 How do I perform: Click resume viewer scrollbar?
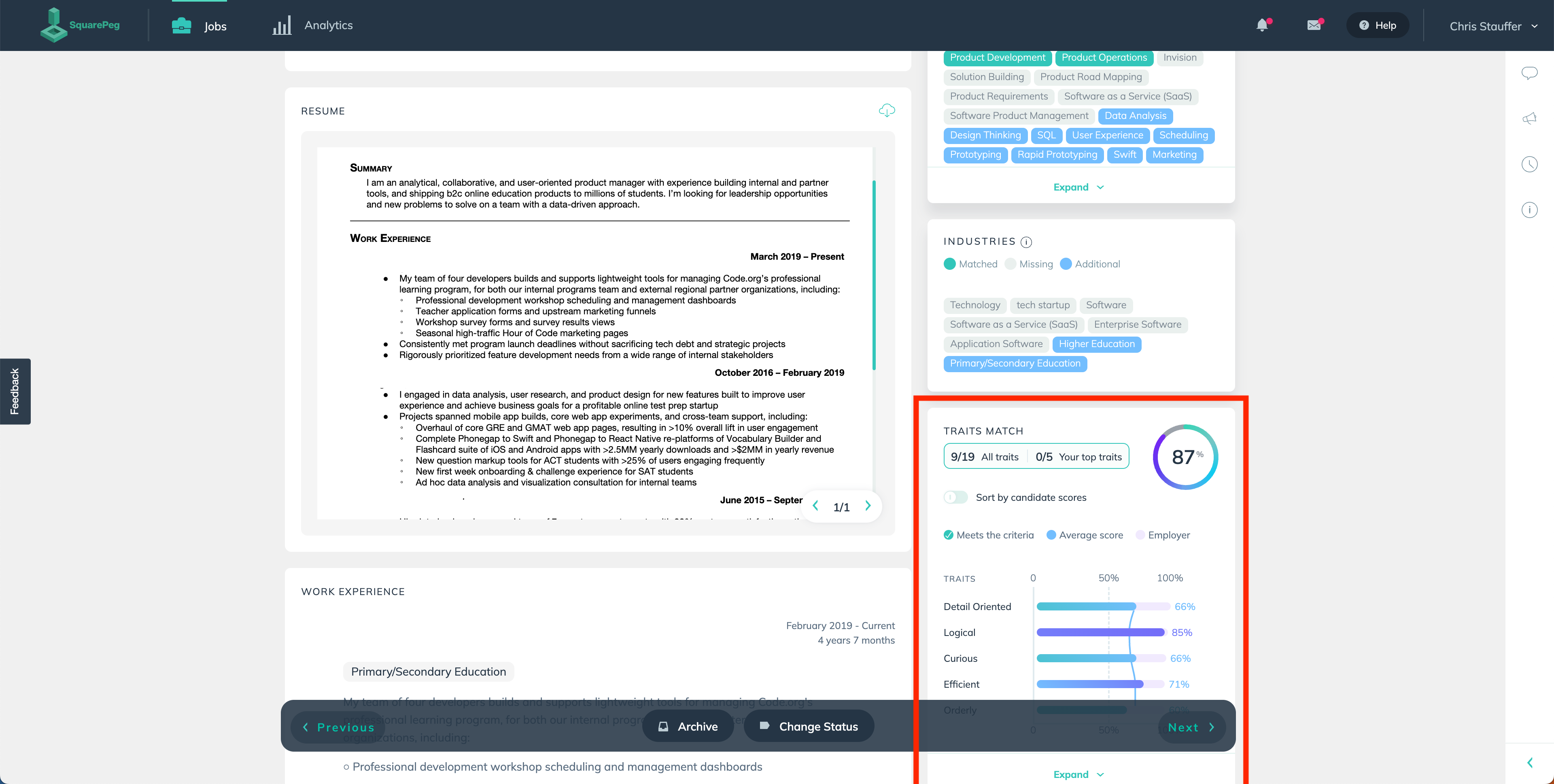coord(874,274)
